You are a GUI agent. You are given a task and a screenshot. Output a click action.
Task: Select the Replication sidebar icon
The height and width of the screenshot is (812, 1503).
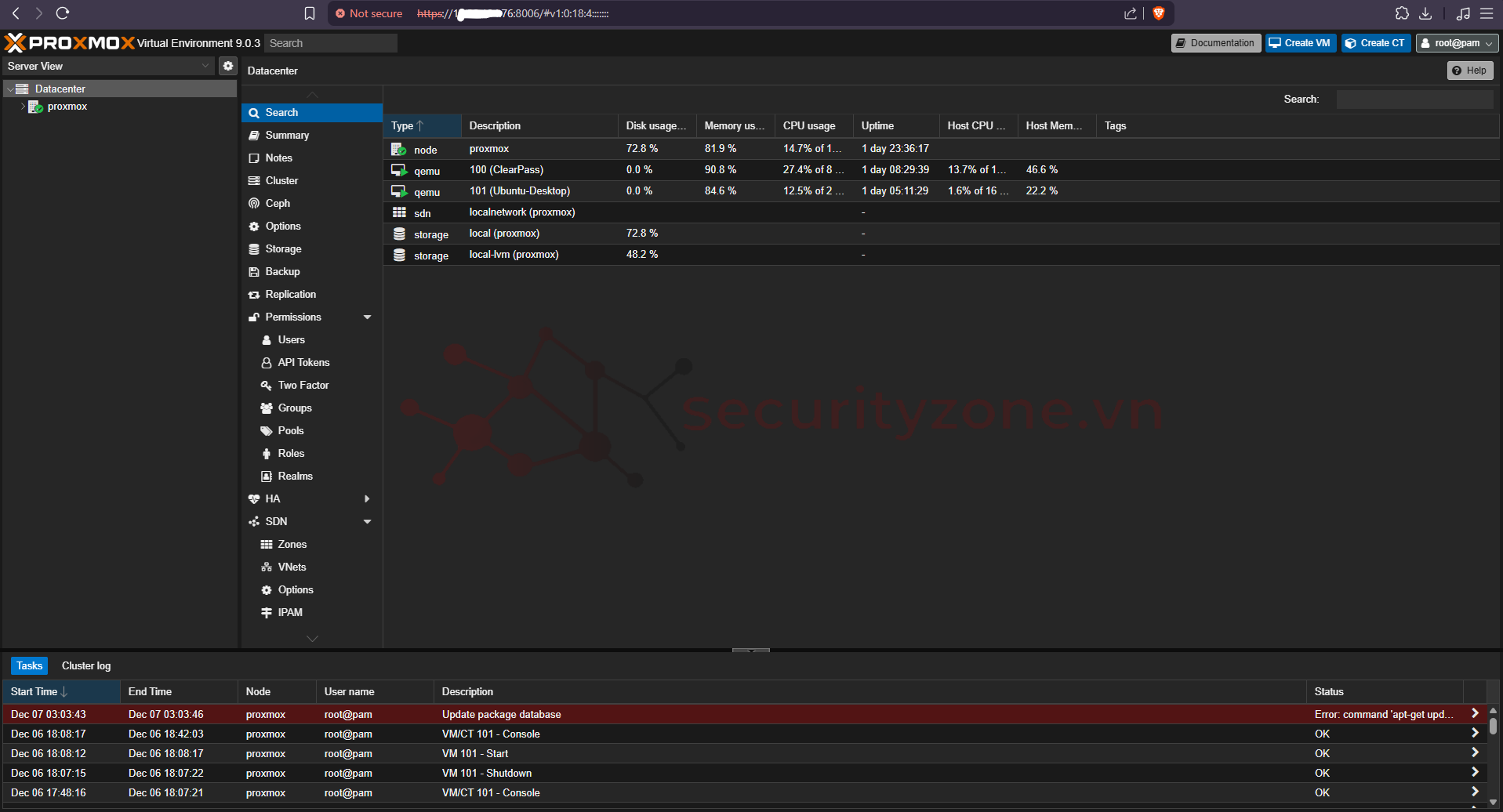click(x=254, y=294)
